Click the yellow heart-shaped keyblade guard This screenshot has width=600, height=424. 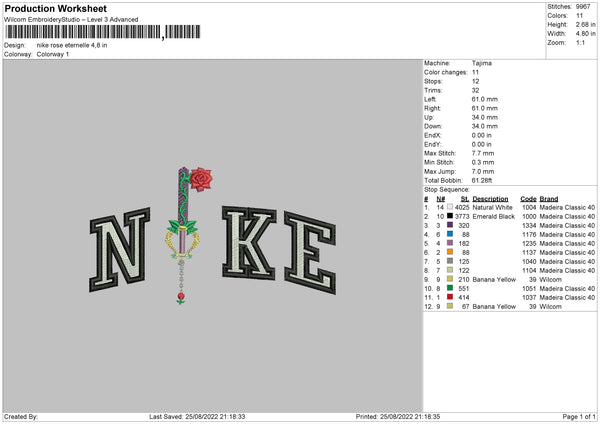pos(182,244)
